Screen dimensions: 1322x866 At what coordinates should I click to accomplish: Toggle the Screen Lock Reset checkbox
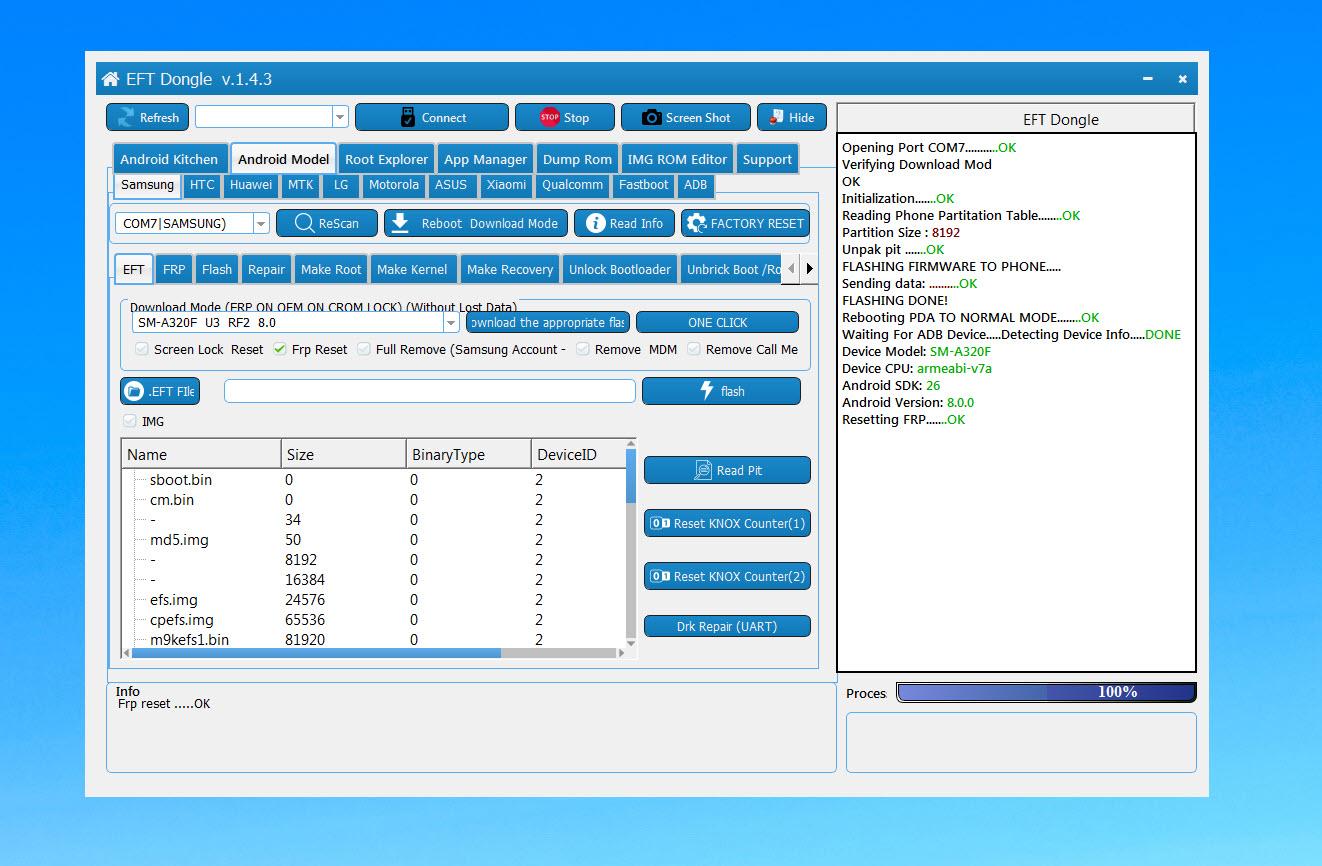tap(142, 349)
